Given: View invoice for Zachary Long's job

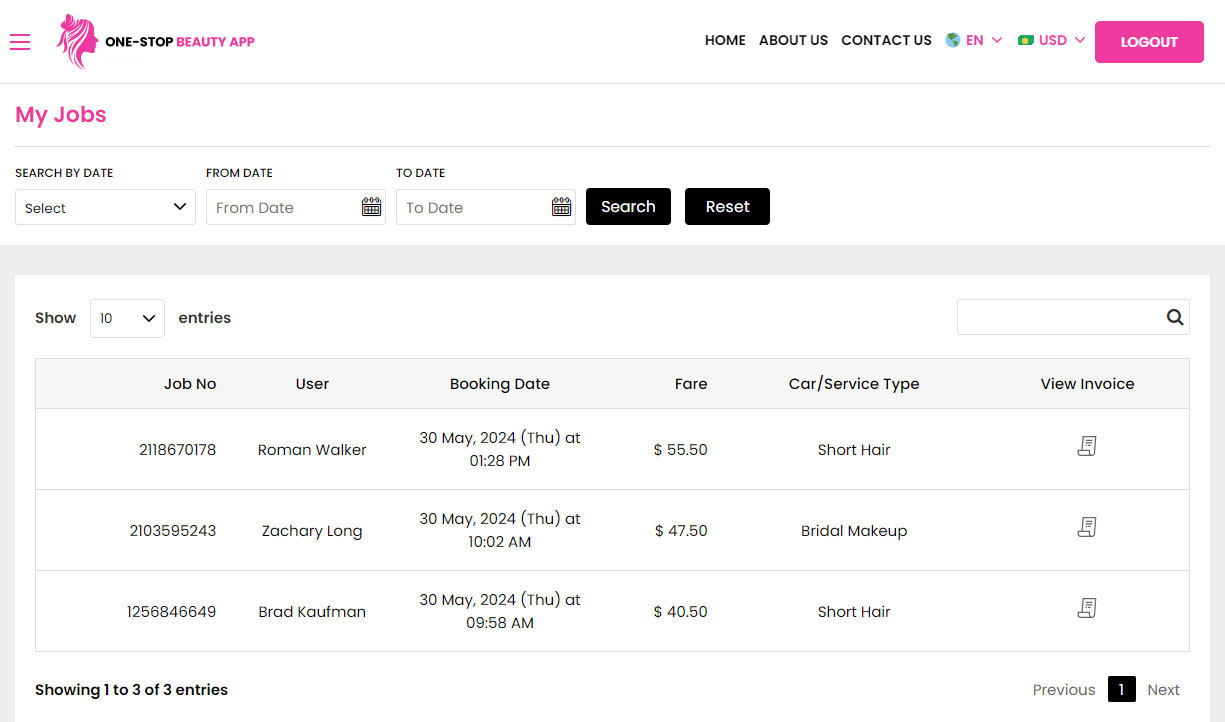Looking at the screenshot, I should (x=1087, y=527).
